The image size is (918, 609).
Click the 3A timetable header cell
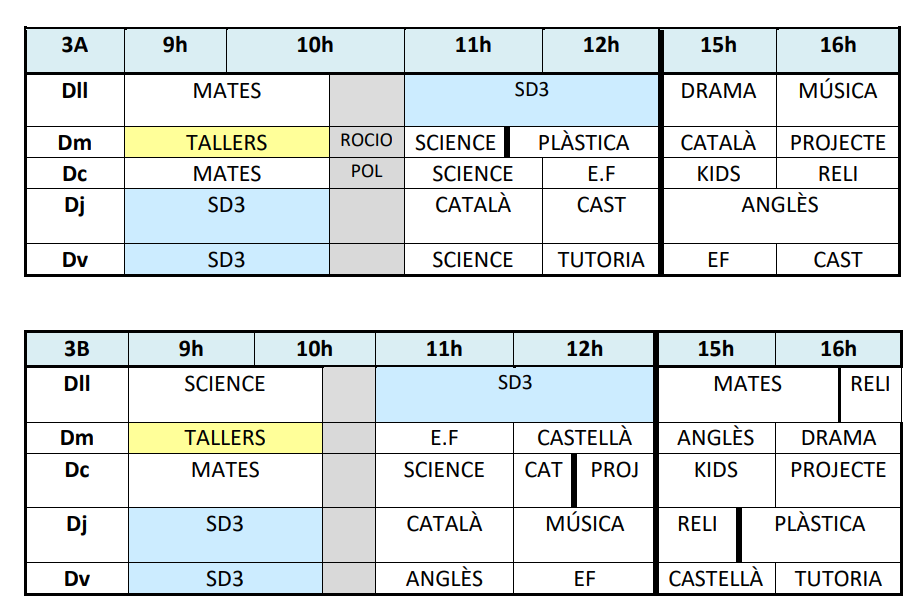pos(75,45)
